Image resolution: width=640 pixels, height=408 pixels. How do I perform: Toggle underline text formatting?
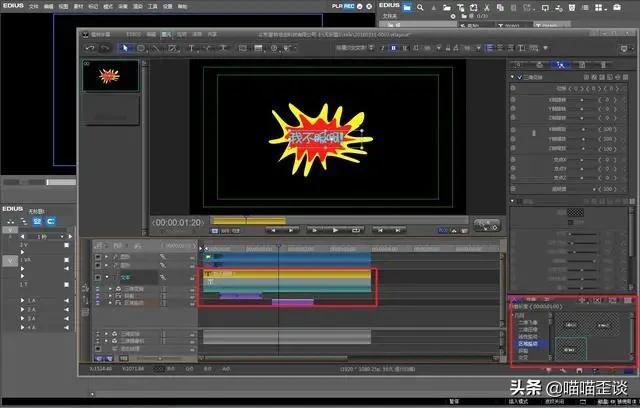point(404,48)
